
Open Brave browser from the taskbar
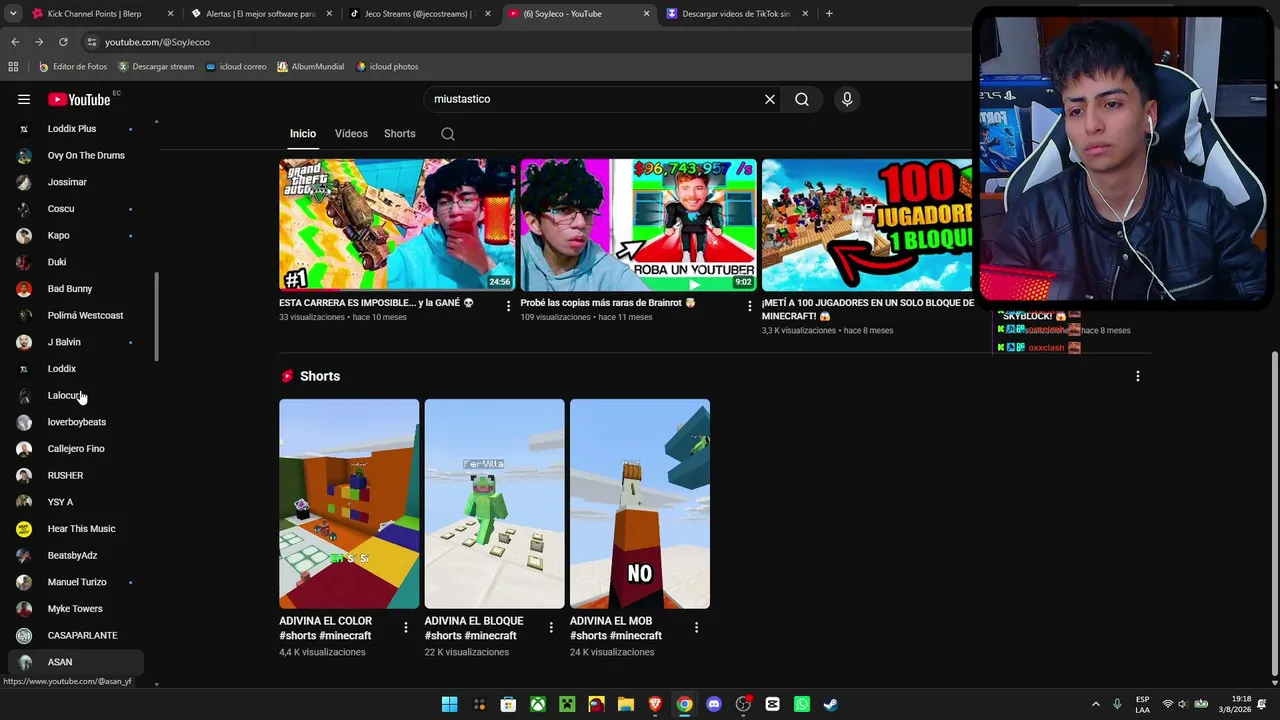point(655,704)
